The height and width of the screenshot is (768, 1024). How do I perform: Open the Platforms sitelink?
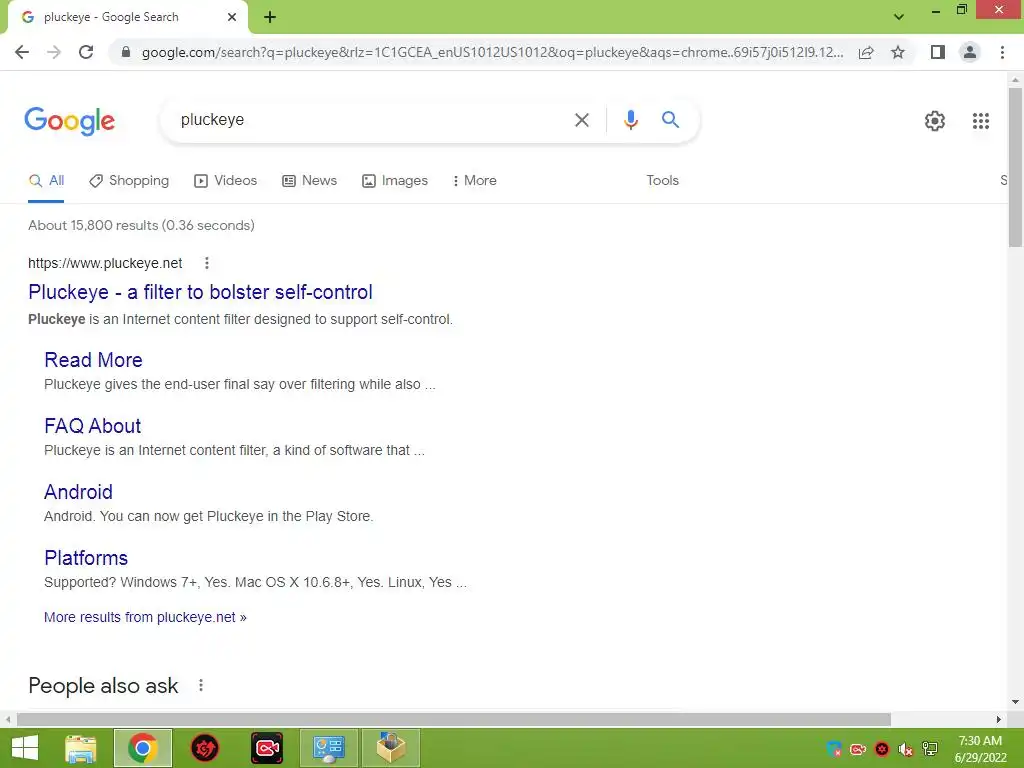[86, 558]
